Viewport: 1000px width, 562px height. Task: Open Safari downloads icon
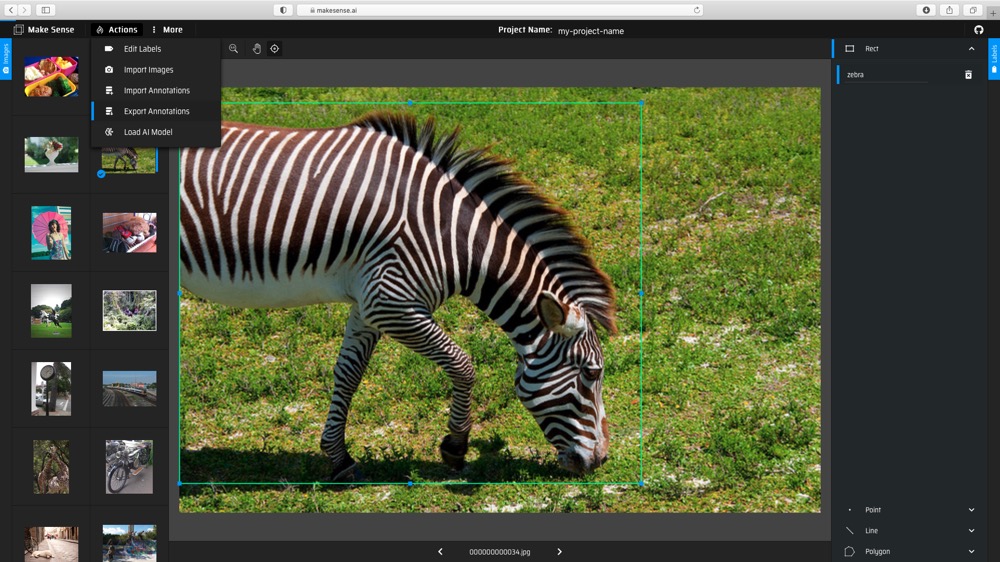[x=926, y=10]
